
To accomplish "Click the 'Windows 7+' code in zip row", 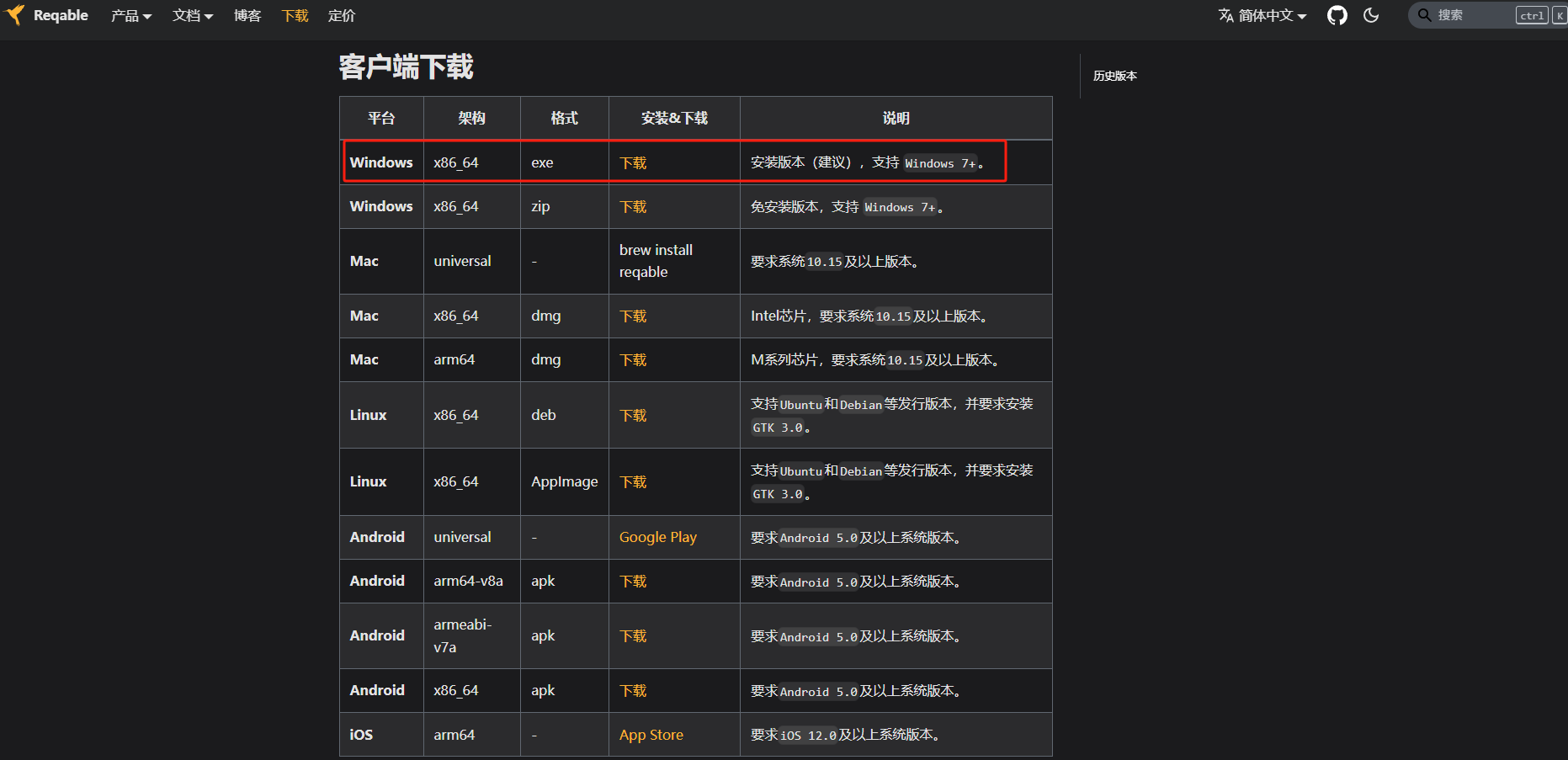I will pyautogui.click(x=900, y=207).
